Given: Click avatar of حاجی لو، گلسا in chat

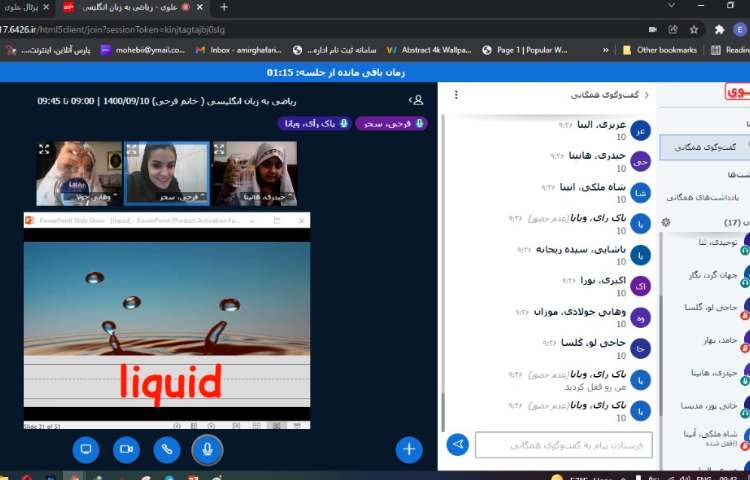Looking at the screenshot, I should (640, 349).
